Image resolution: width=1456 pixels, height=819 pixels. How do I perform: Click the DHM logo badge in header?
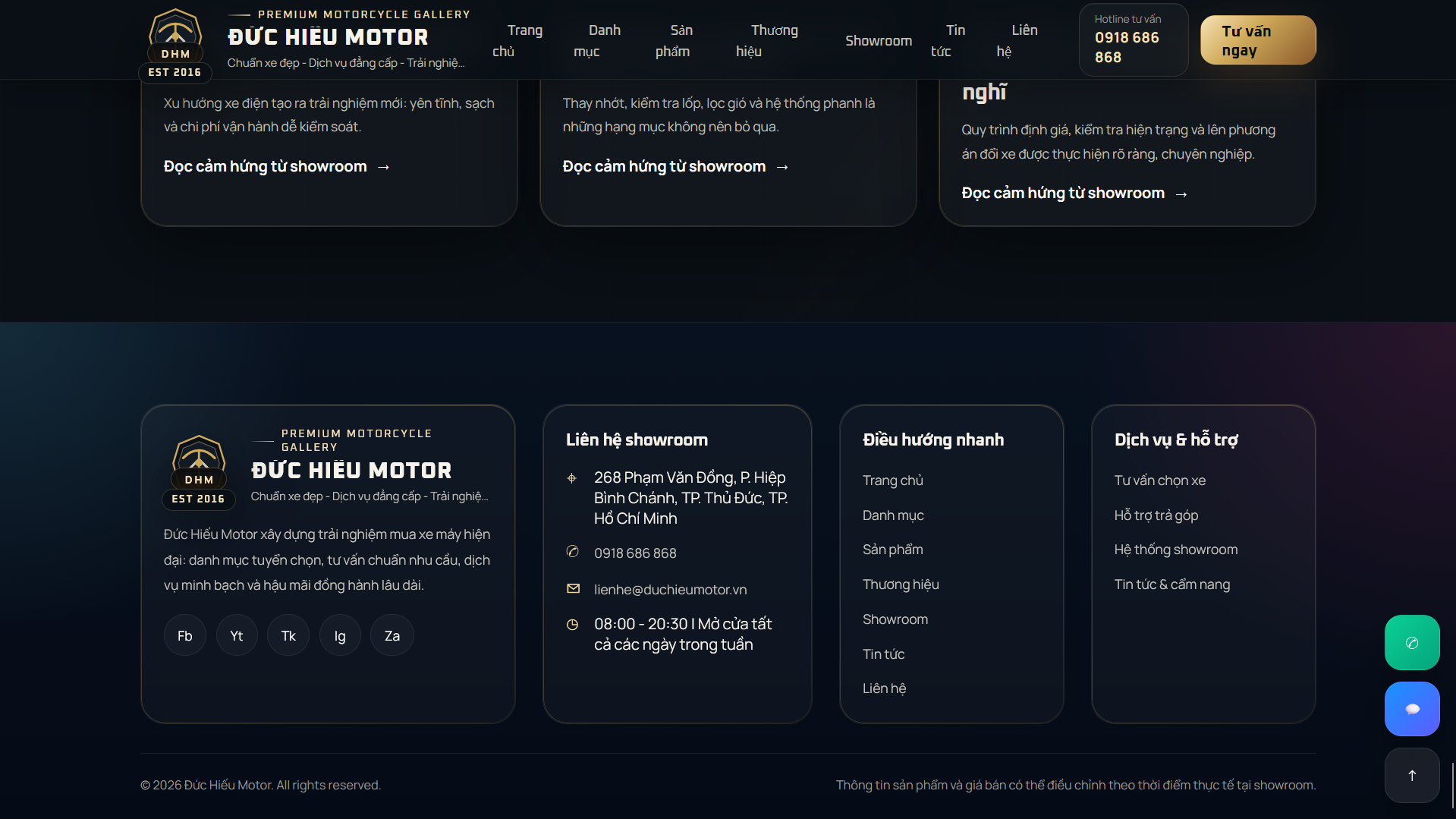click(x=175, y=42)
